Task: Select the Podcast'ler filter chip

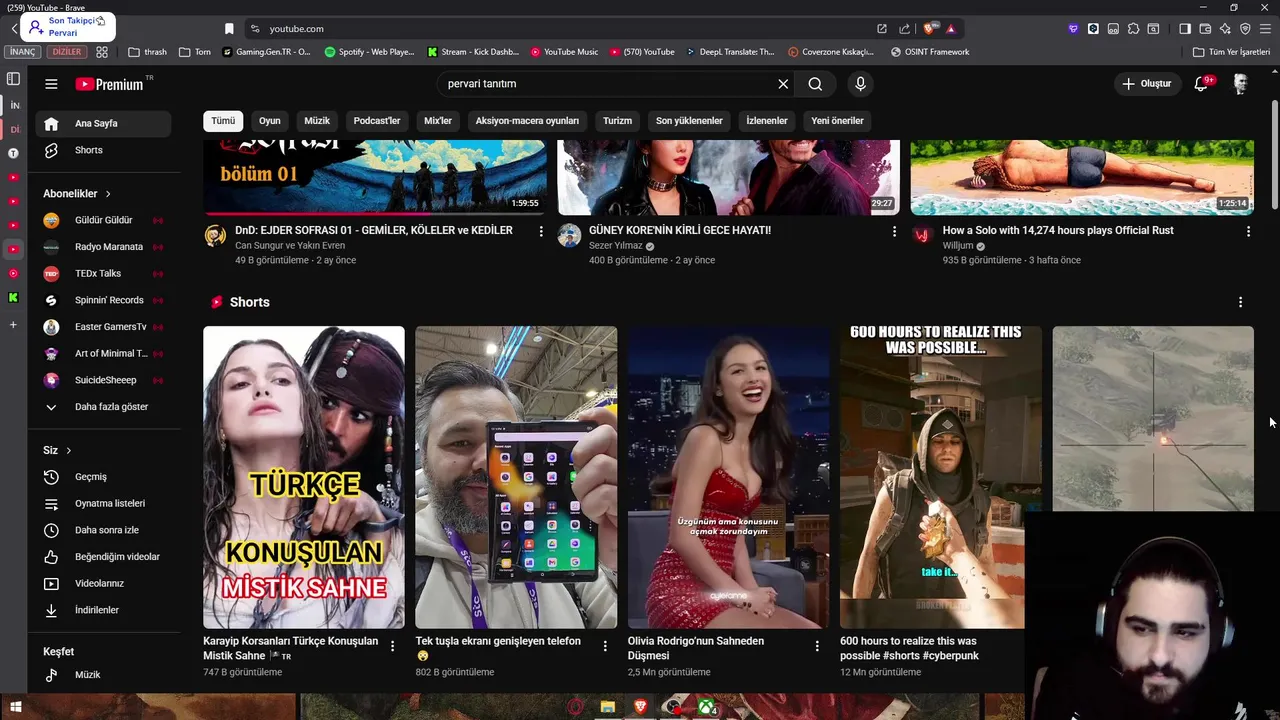Action: click(377, 121)
